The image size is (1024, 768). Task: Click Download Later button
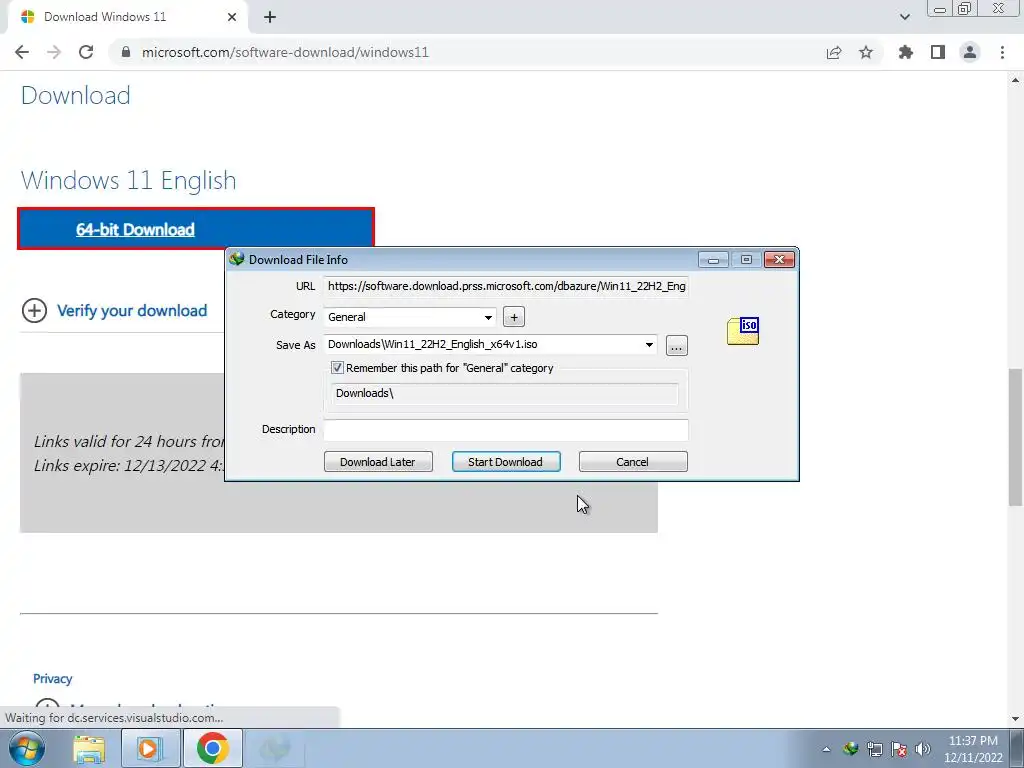pos(378,462)
